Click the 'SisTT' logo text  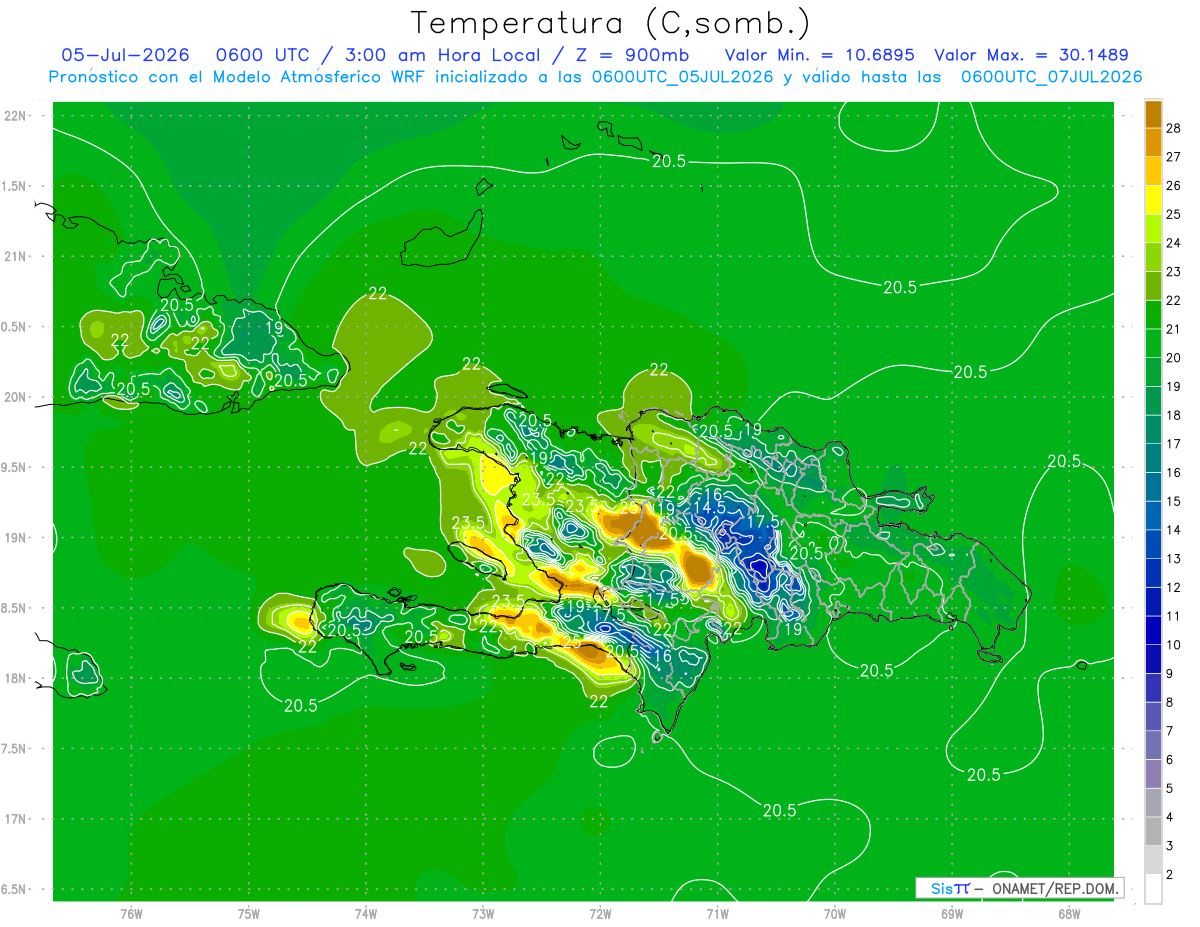point(949,888)
